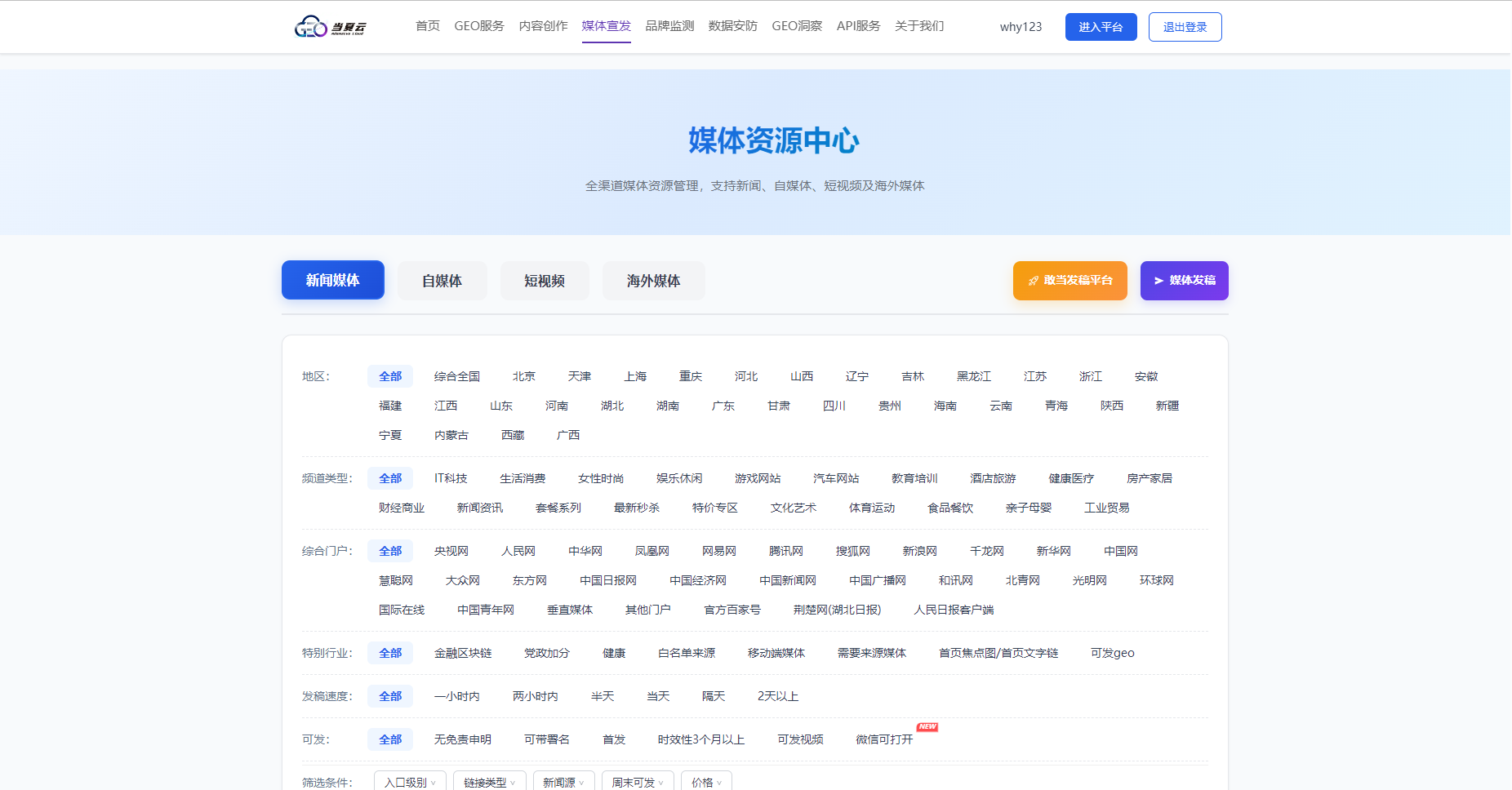Choose 金融区块链 special industry
1512x790 pixels.
(463, 653)
